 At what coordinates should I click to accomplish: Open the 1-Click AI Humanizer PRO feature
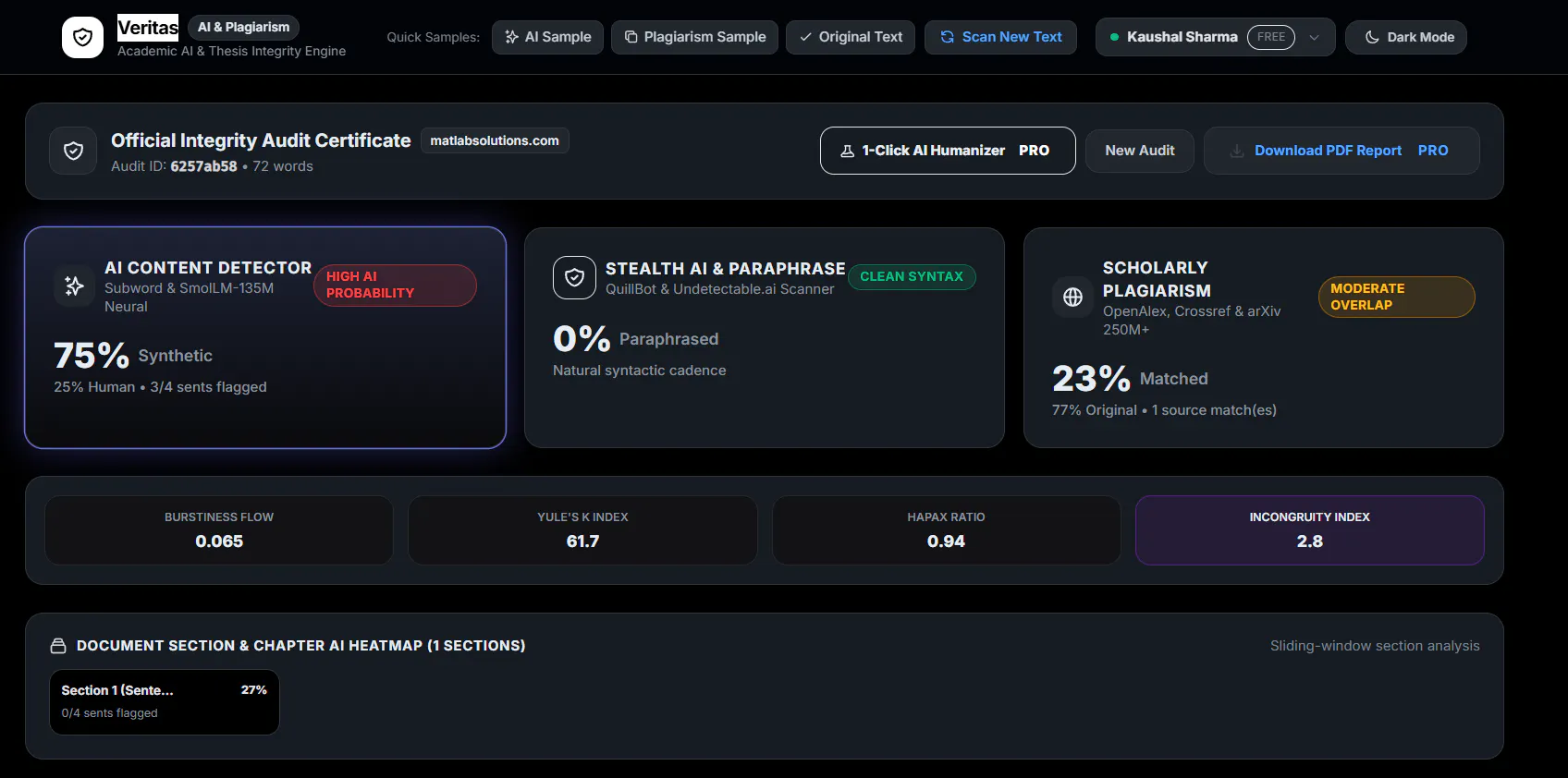click(948, 151)
